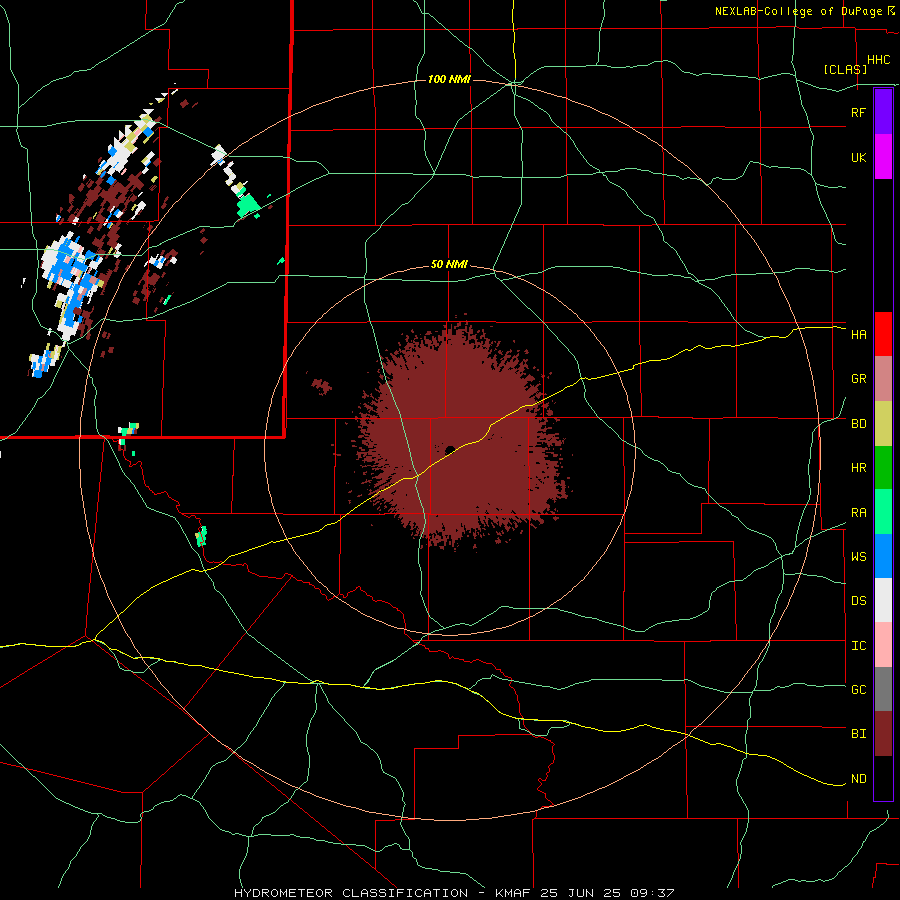The height and width of the screenshot is (900, 900).
Task: Click the green RA echo near state line
Action: (248, 205)
